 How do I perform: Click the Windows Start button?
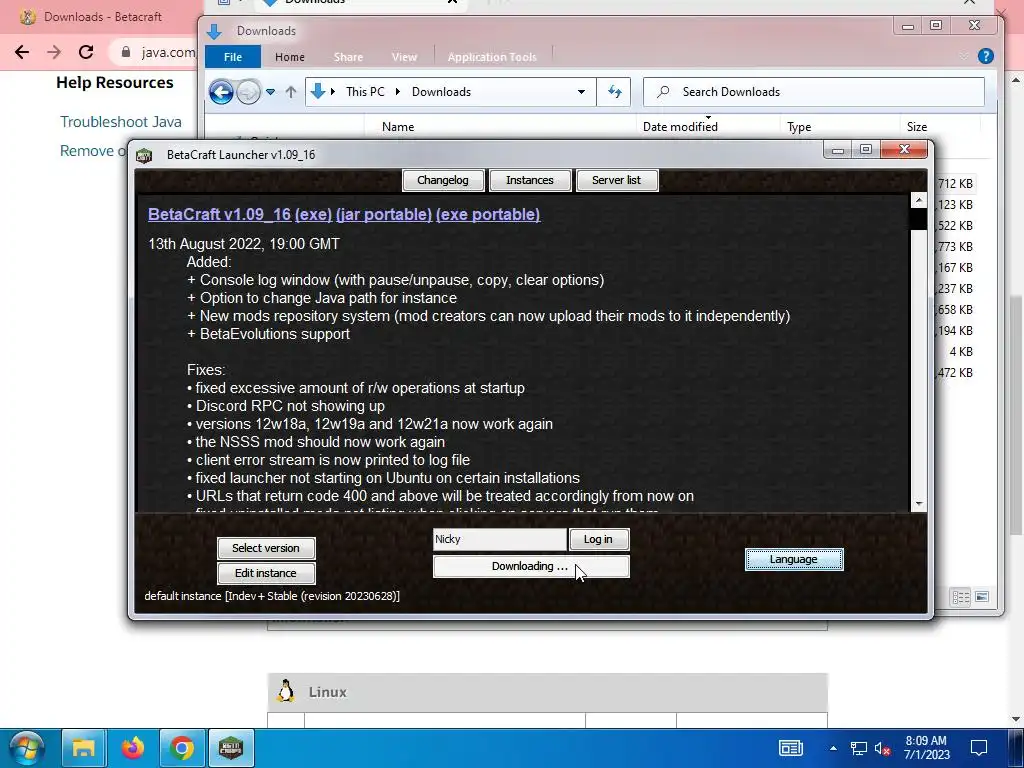click(x=26, y=748)
